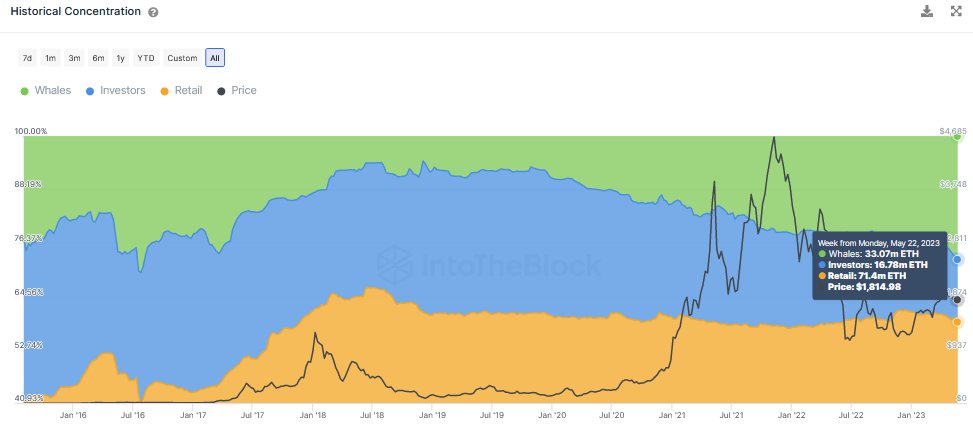Select the 7d time range
Screen dimensions: 973x427
click(28, 58)
